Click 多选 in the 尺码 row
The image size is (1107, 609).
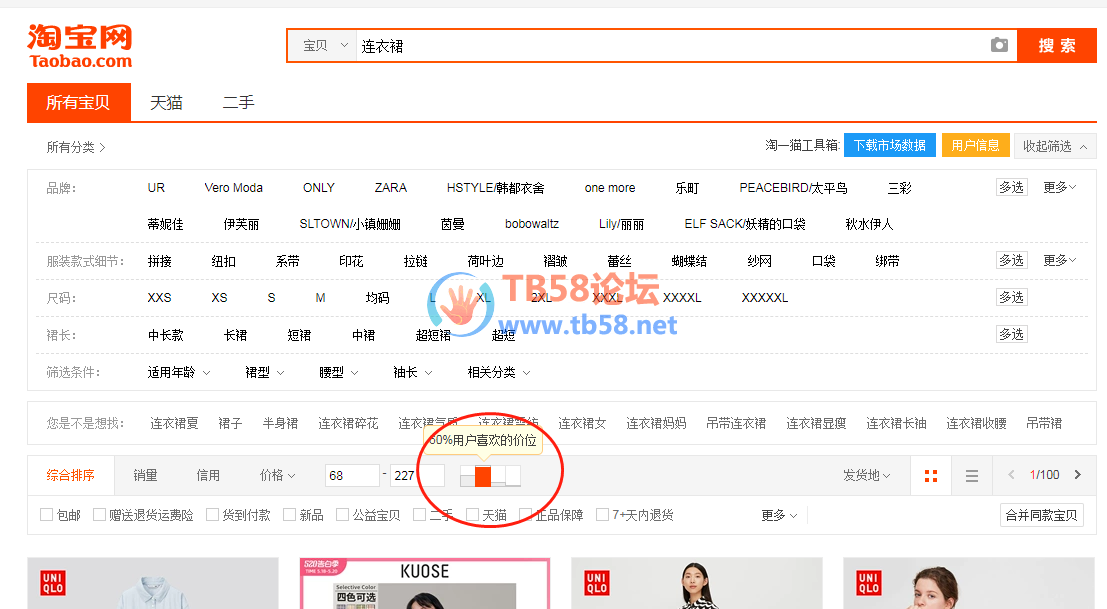coord(1011,297)
